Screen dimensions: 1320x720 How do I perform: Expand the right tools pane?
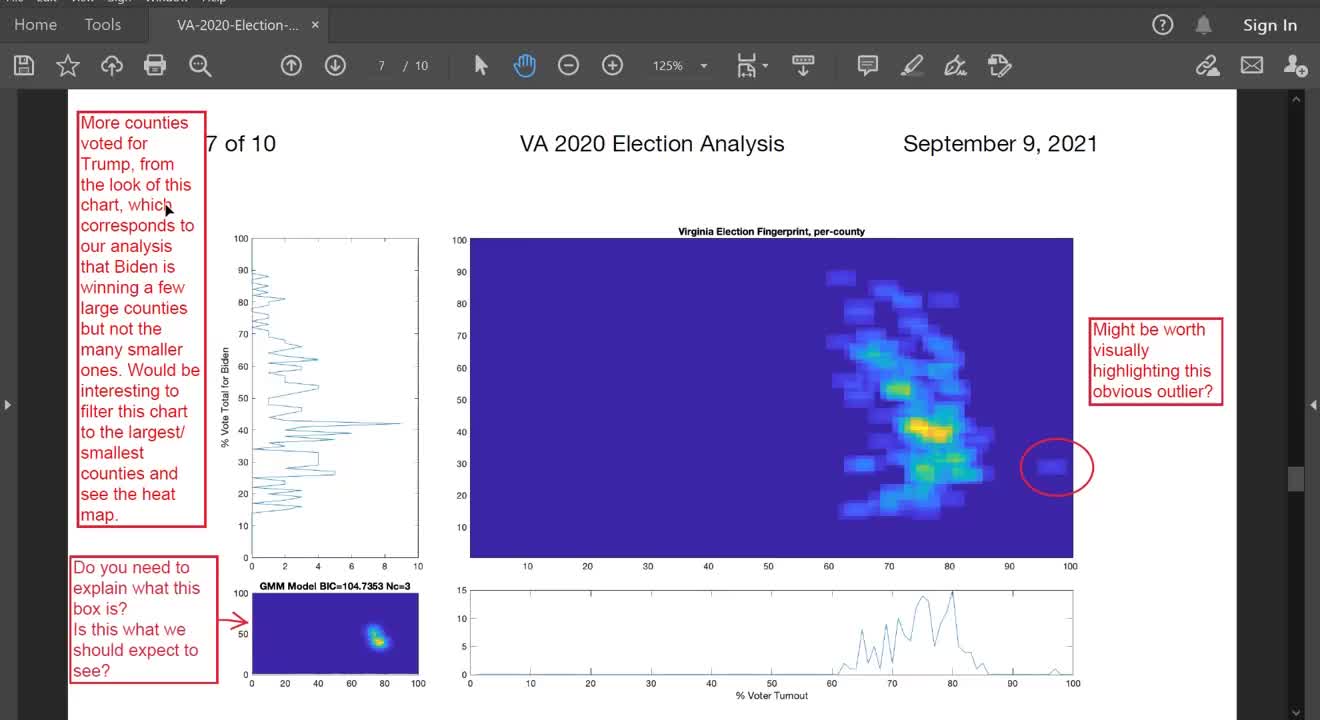[x=1313, y=404]
